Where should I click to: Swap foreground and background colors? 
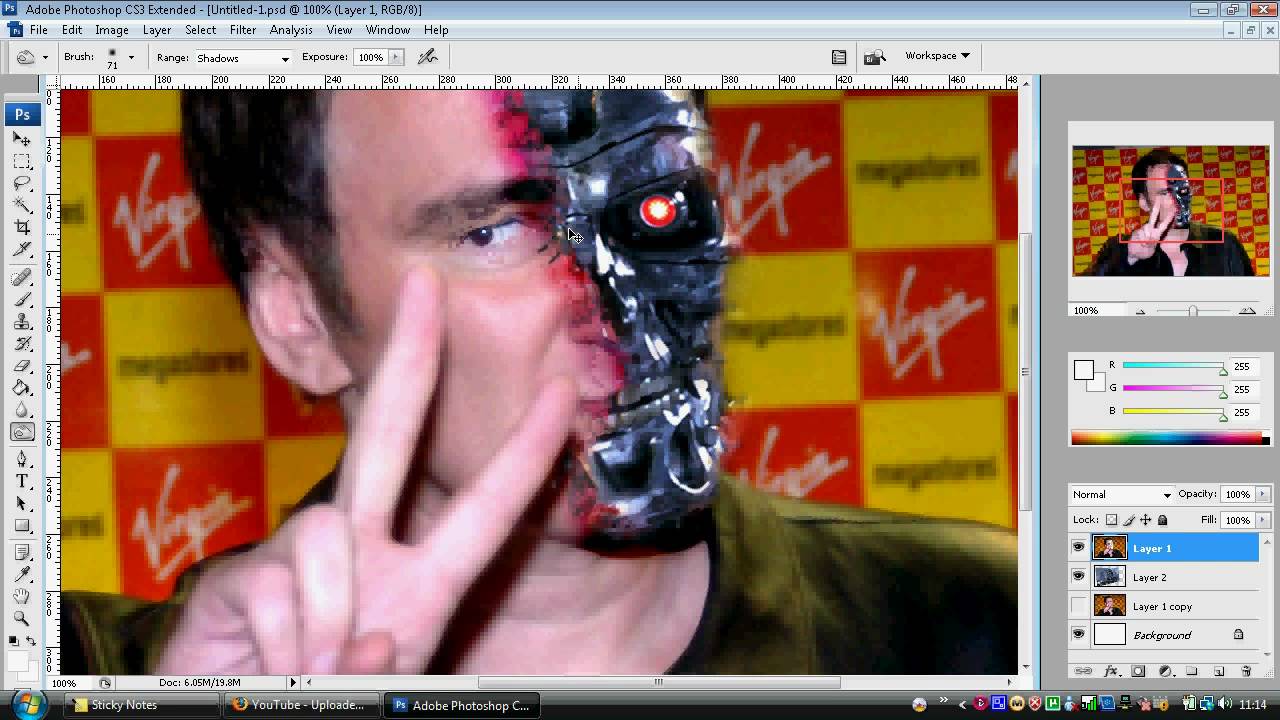point(31,641)
